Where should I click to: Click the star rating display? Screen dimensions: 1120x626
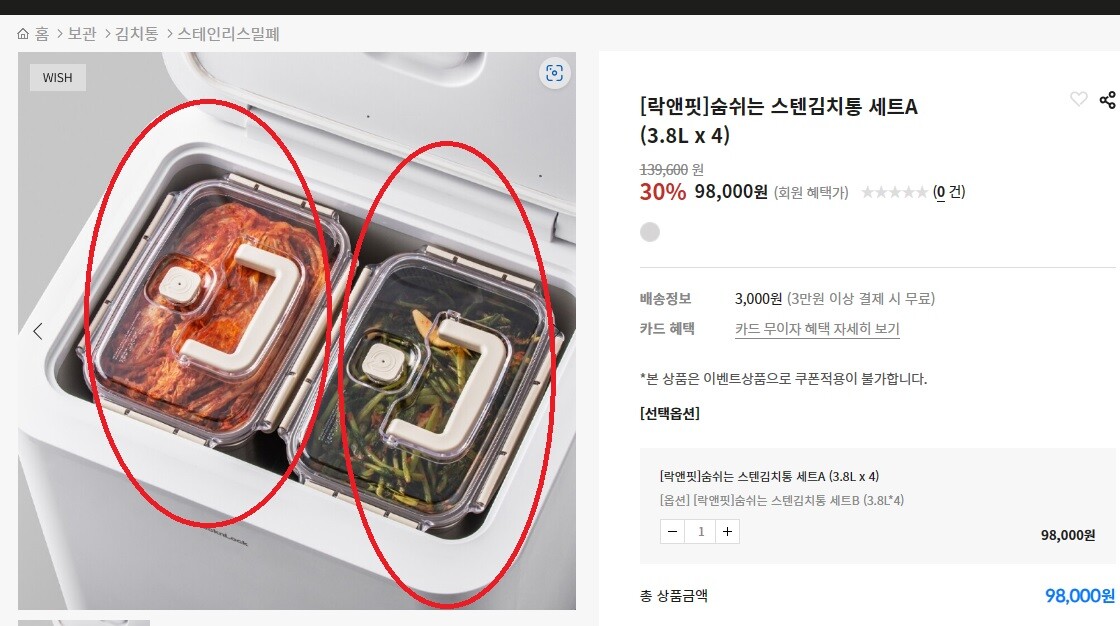point(894,192)
